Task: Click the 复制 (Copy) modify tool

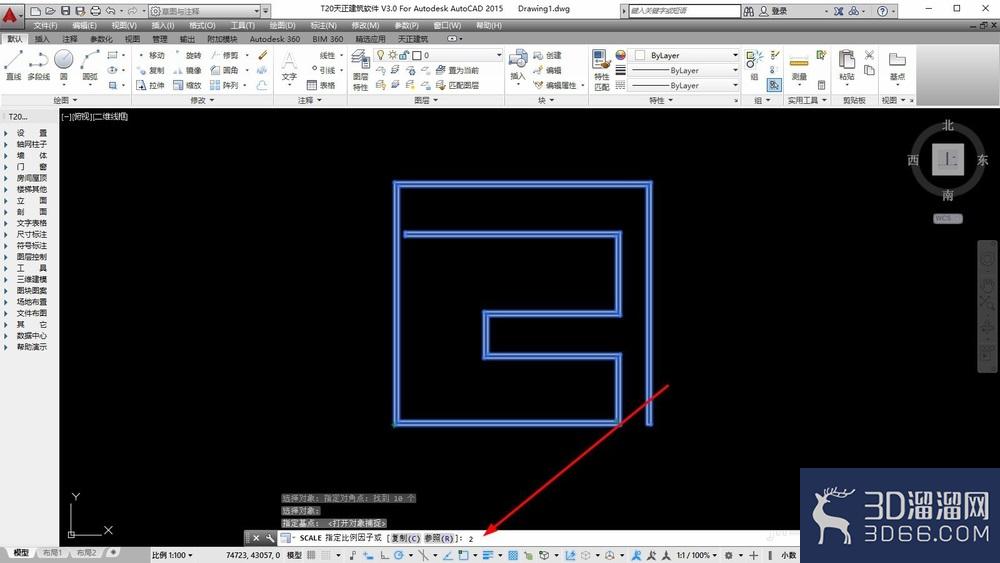Action: pos(152,70)
